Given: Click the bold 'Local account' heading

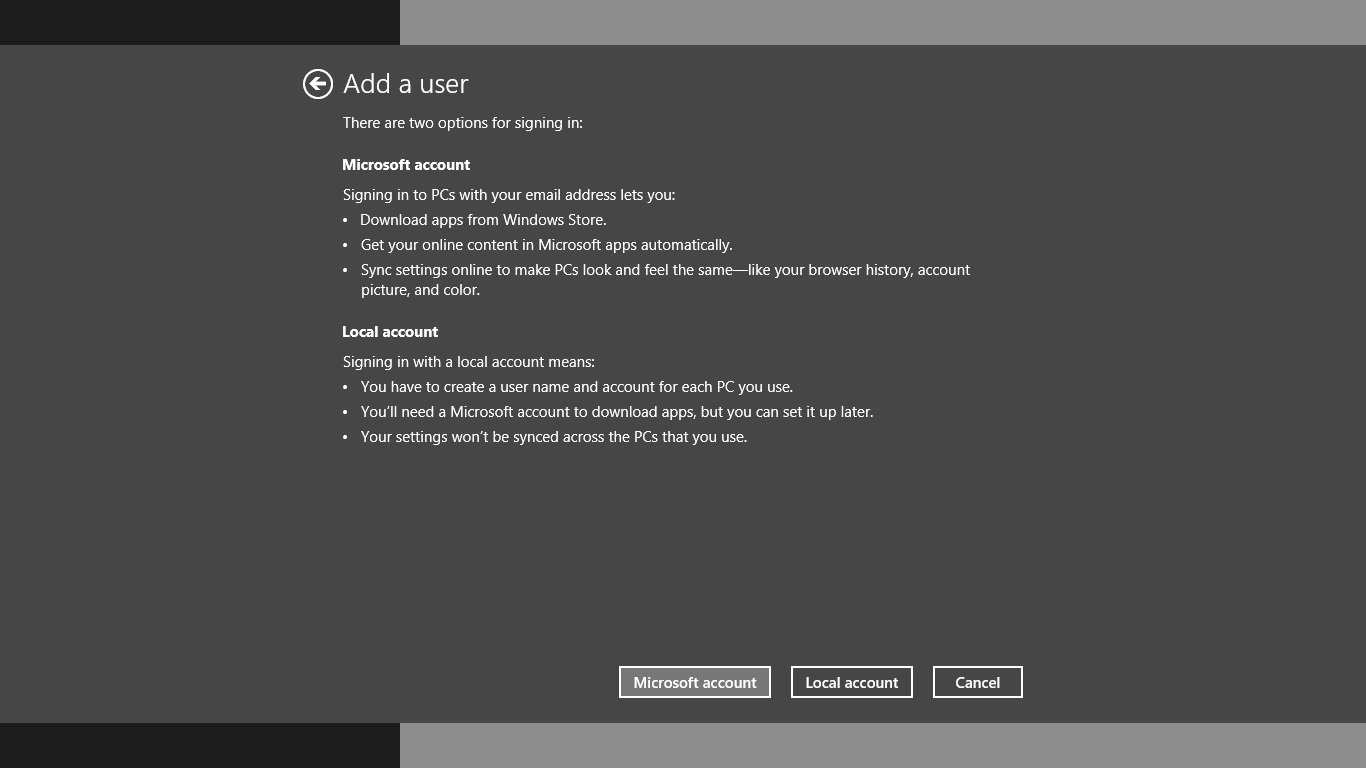Looking at the screenshot, I should (390, 332).
